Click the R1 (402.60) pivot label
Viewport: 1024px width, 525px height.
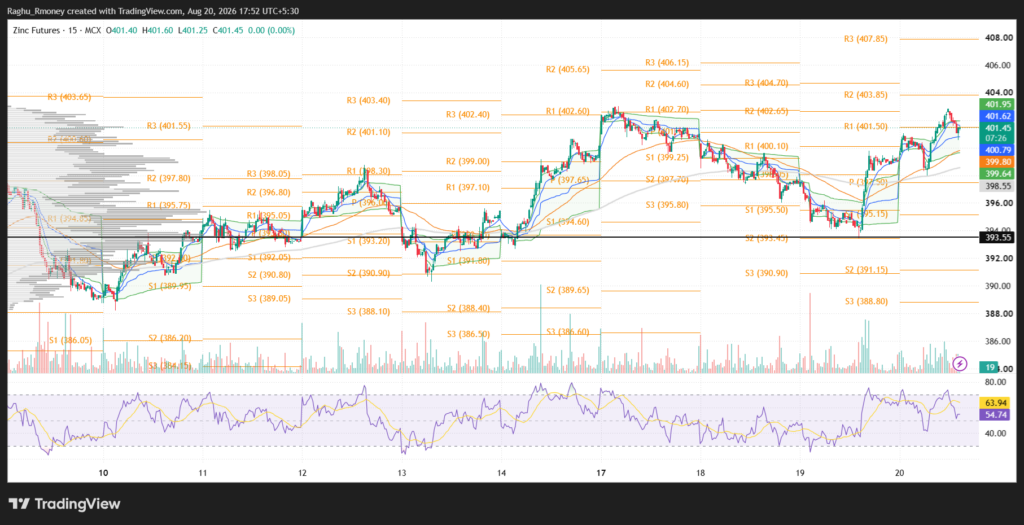568,111
